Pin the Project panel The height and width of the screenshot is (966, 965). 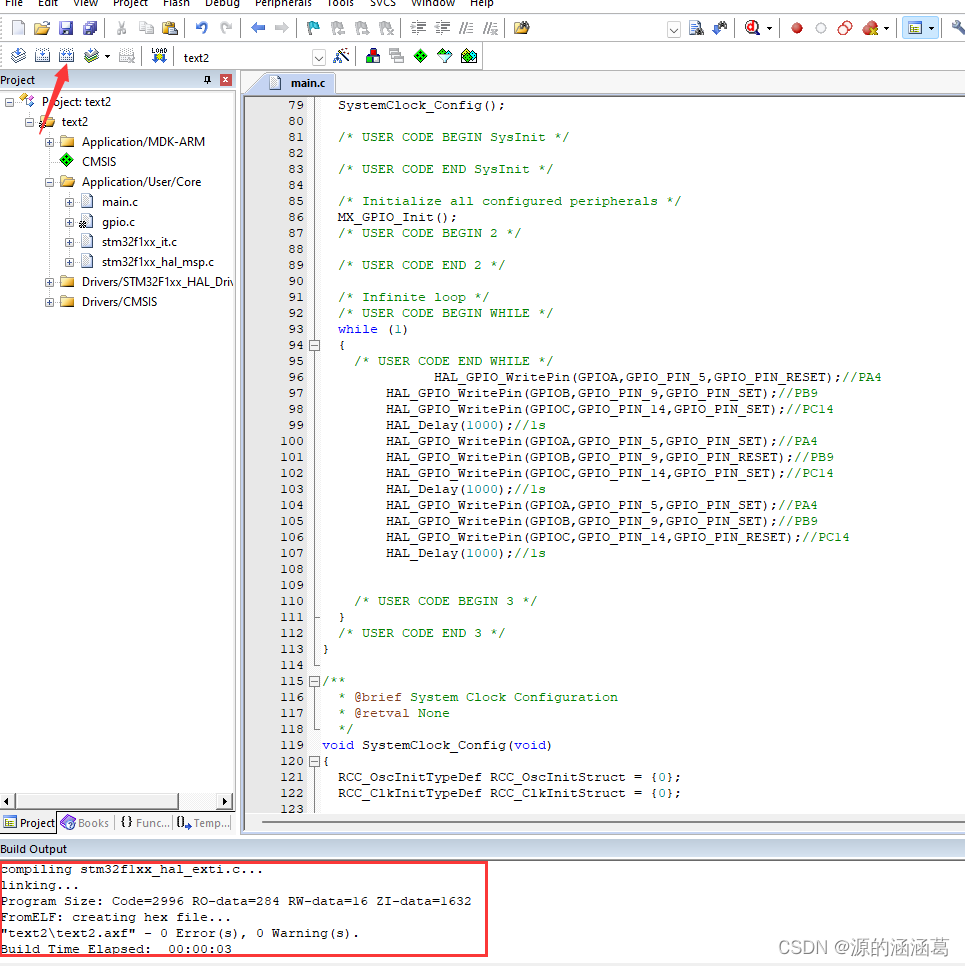click(x=208, y=79)
